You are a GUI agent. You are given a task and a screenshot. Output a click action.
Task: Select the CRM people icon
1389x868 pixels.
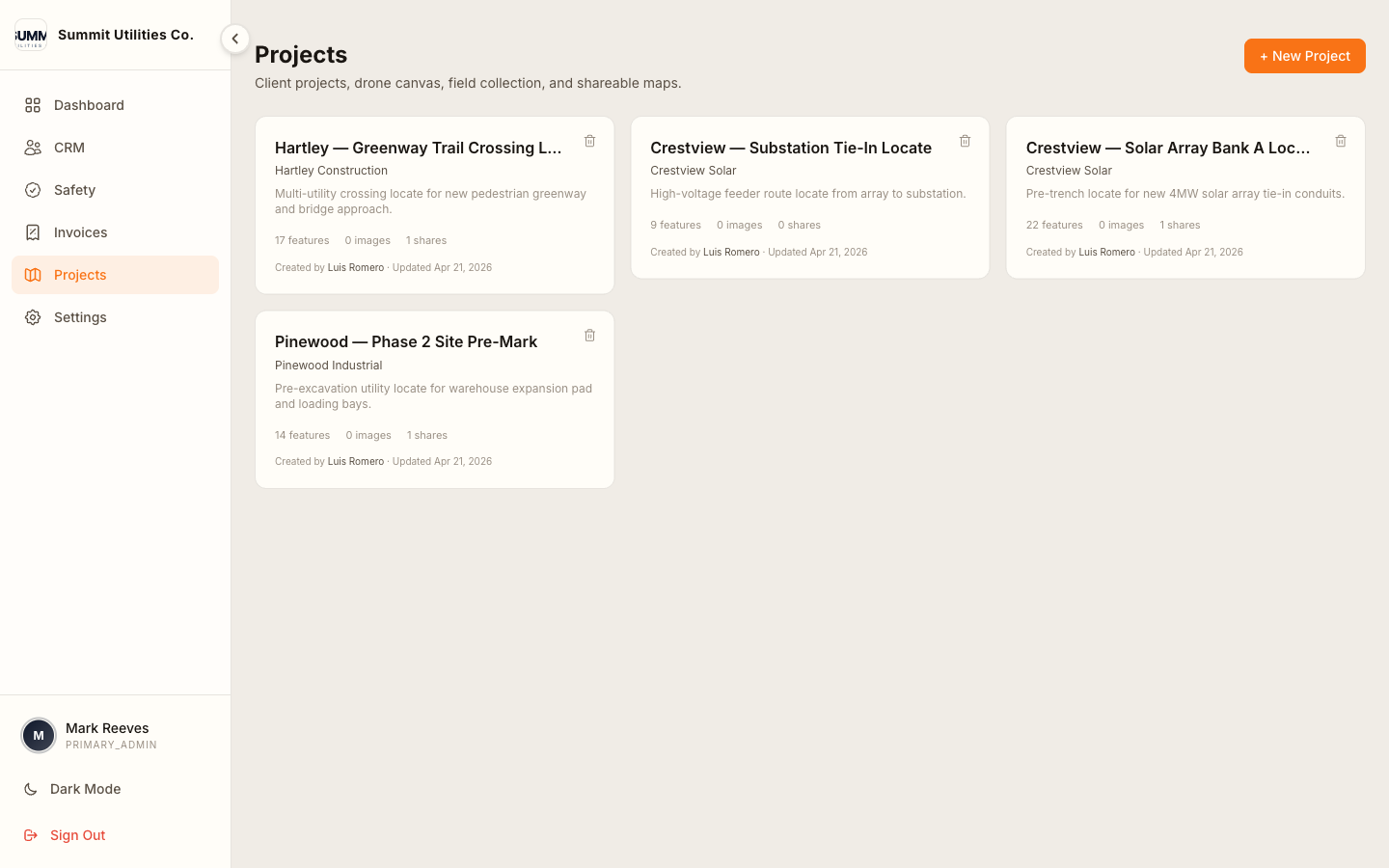click(x=33, y=148)
